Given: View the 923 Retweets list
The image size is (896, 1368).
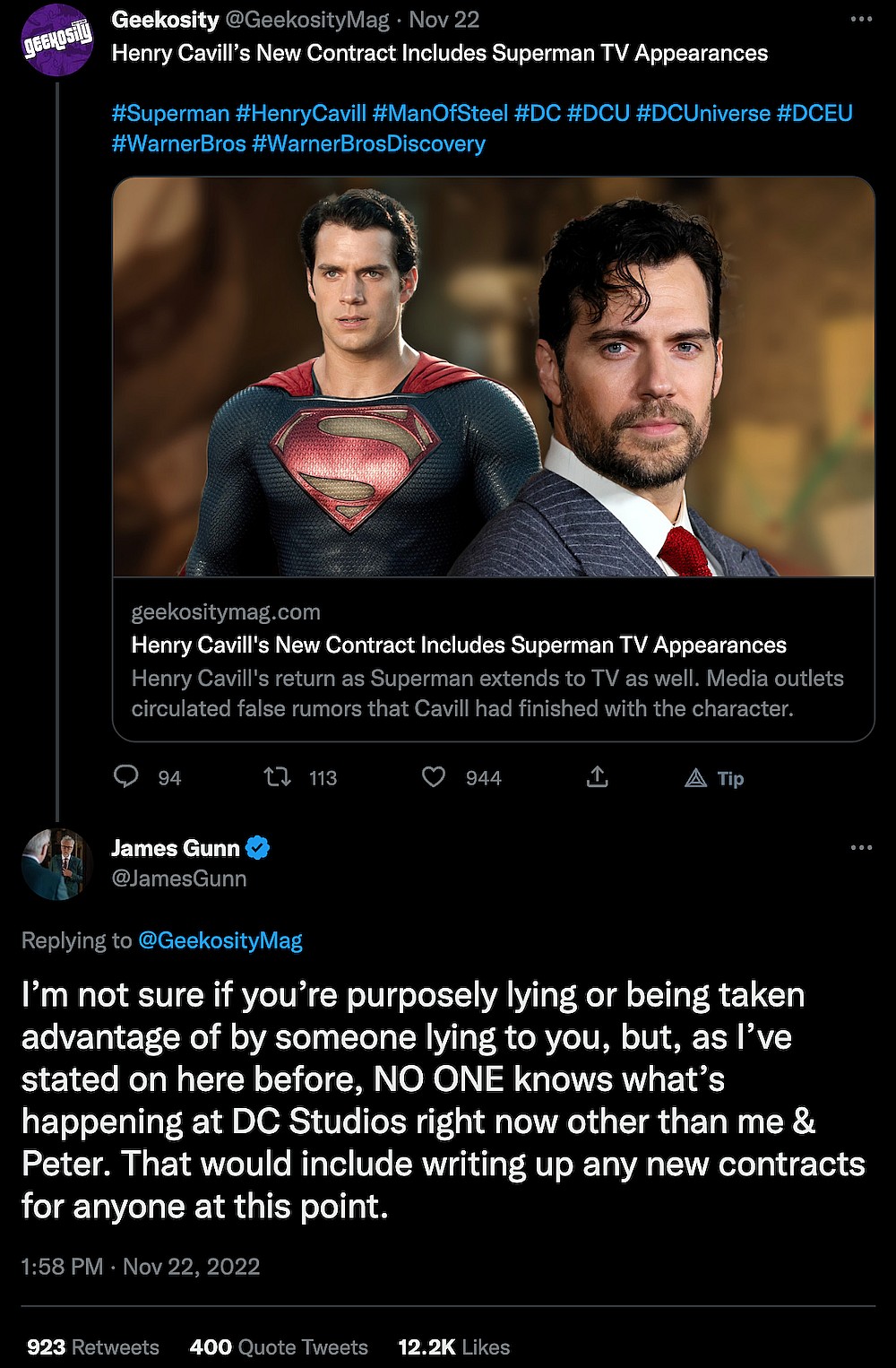Looking at the screenshot, I should [x=93, y=1346].
